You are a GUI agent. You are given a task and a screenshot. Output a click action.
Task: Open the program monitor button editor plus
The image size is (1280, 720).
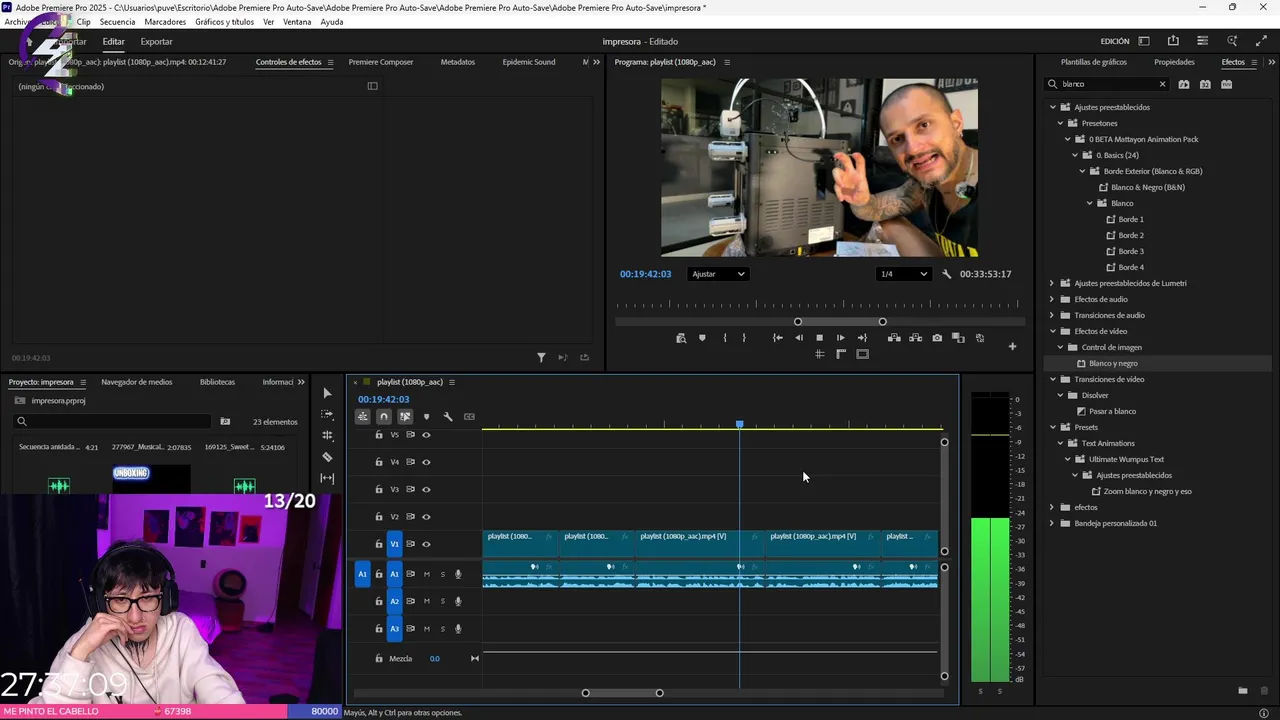pyautogui.click(x=1012, y=346)
